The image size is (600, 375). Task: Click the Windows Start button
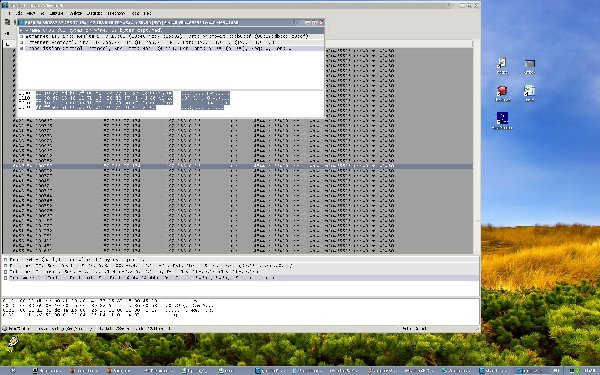(x=13, y=370)
